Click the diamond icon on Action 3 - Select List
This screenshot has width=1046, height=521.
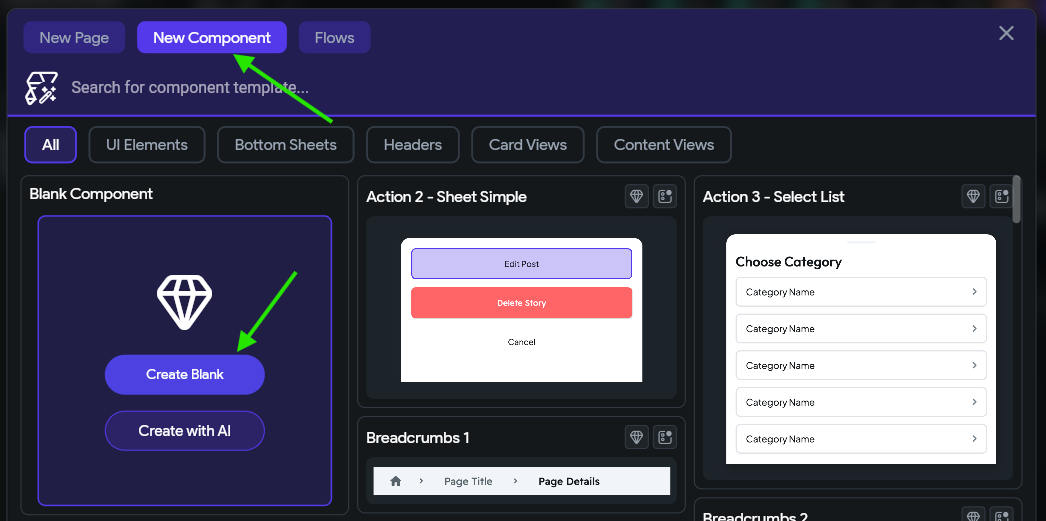[x=973, y=196]
